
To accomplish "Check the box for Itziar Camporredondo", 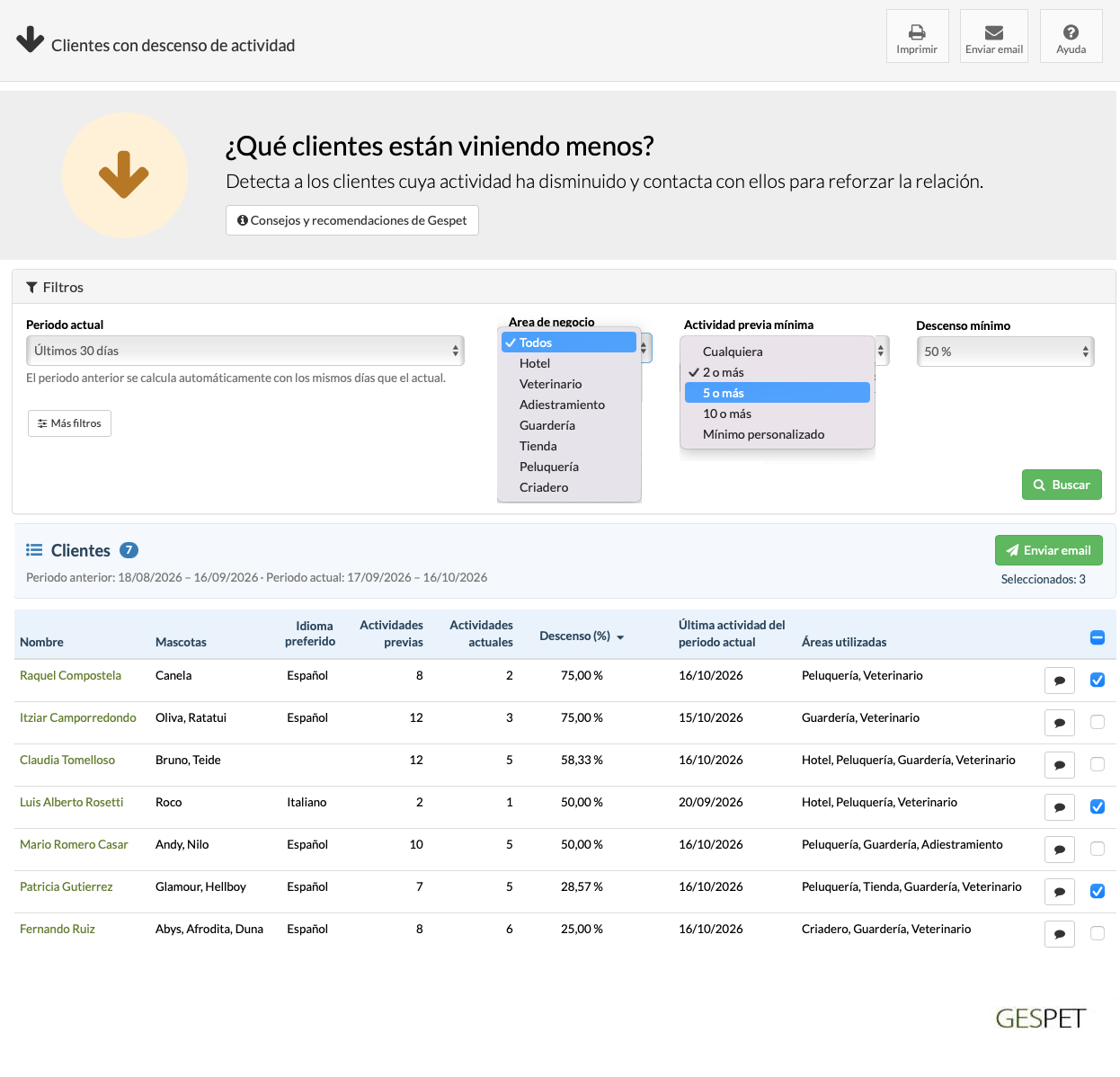I will pyautogui.click(x=1098, y=722).
